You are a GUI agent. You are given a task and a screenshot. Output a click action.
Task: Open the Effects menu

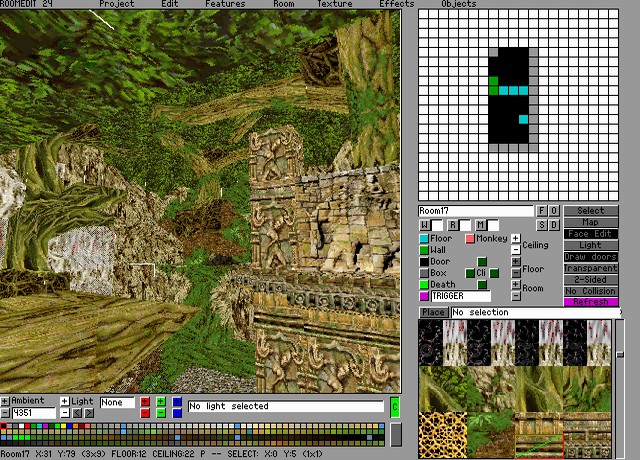[396, 4]
